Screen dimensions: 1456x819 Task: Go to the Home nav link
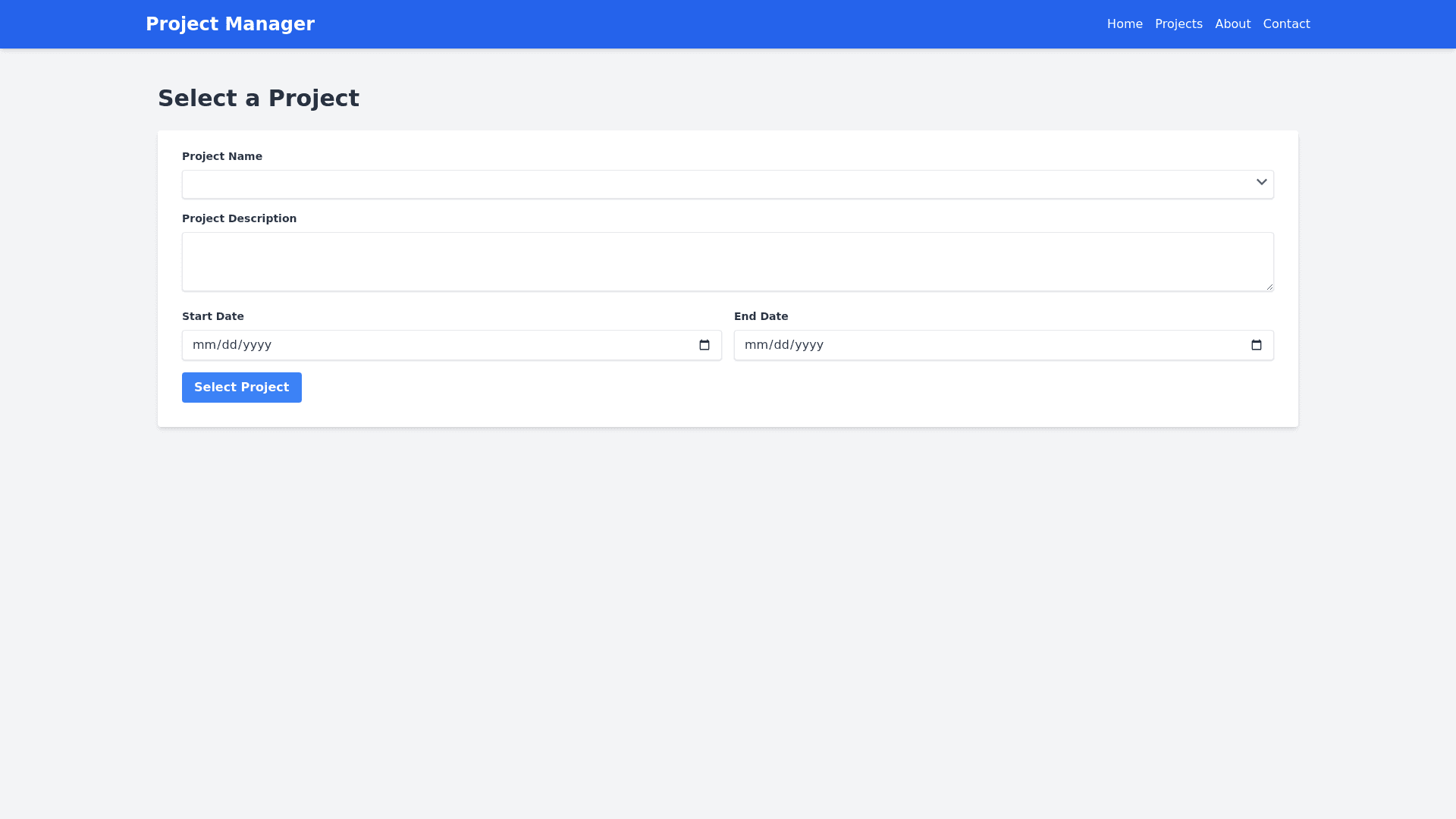pyautogui.click(x=1124, y=24)
